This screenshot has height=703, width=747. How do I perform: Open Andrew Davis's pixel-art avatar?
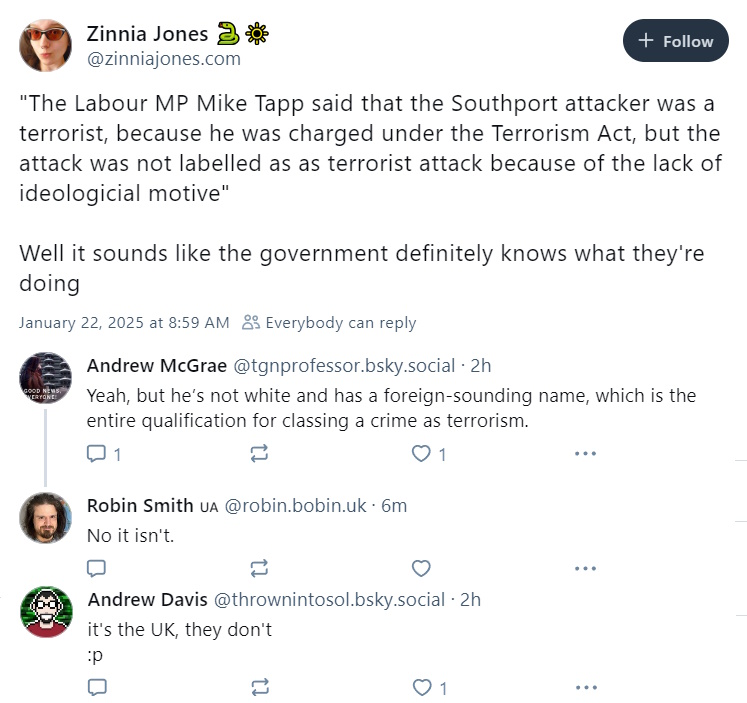pos(46,612)
